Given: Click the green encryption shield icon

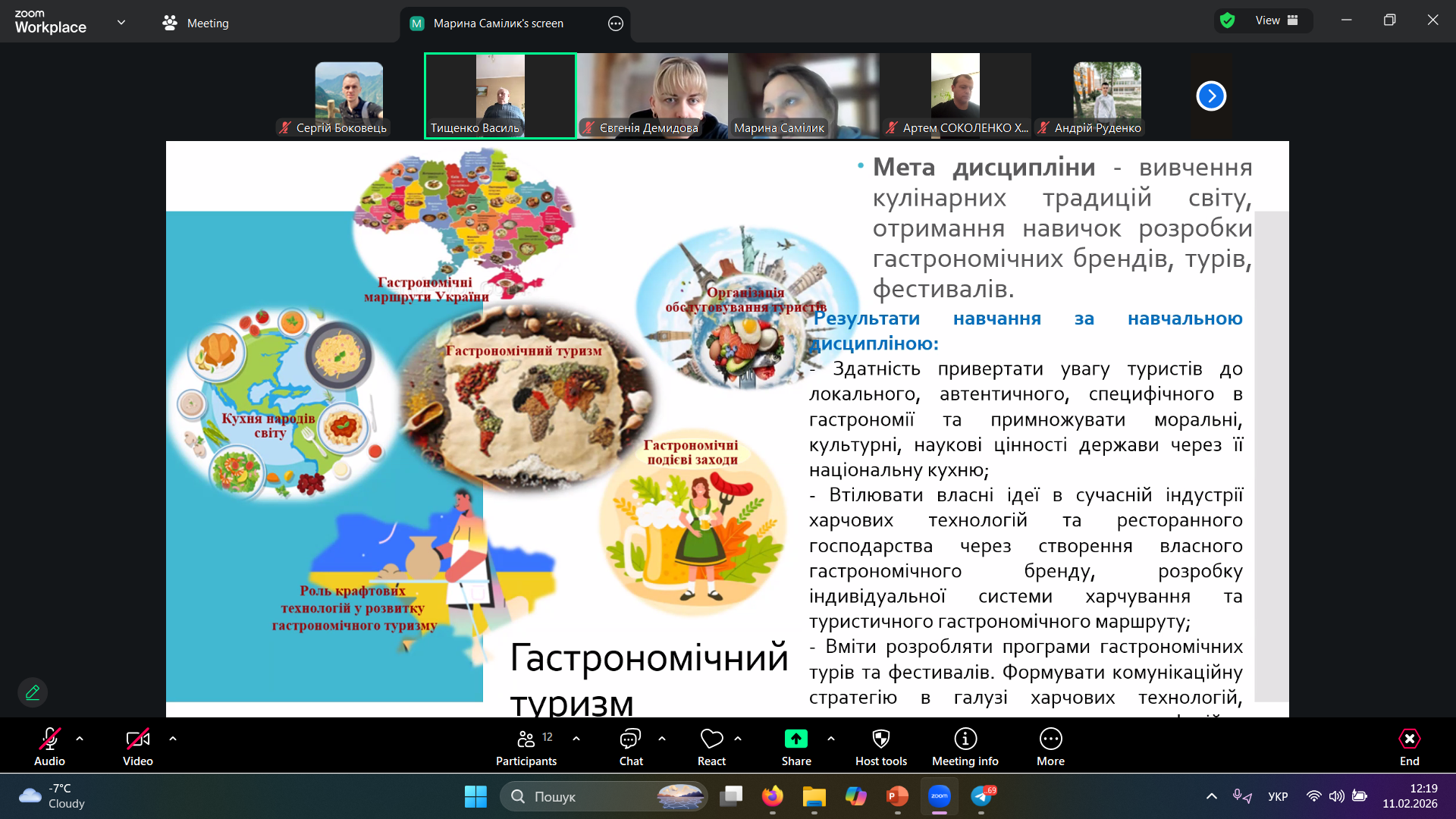Looking at the screenshot, I should 1227,20.
